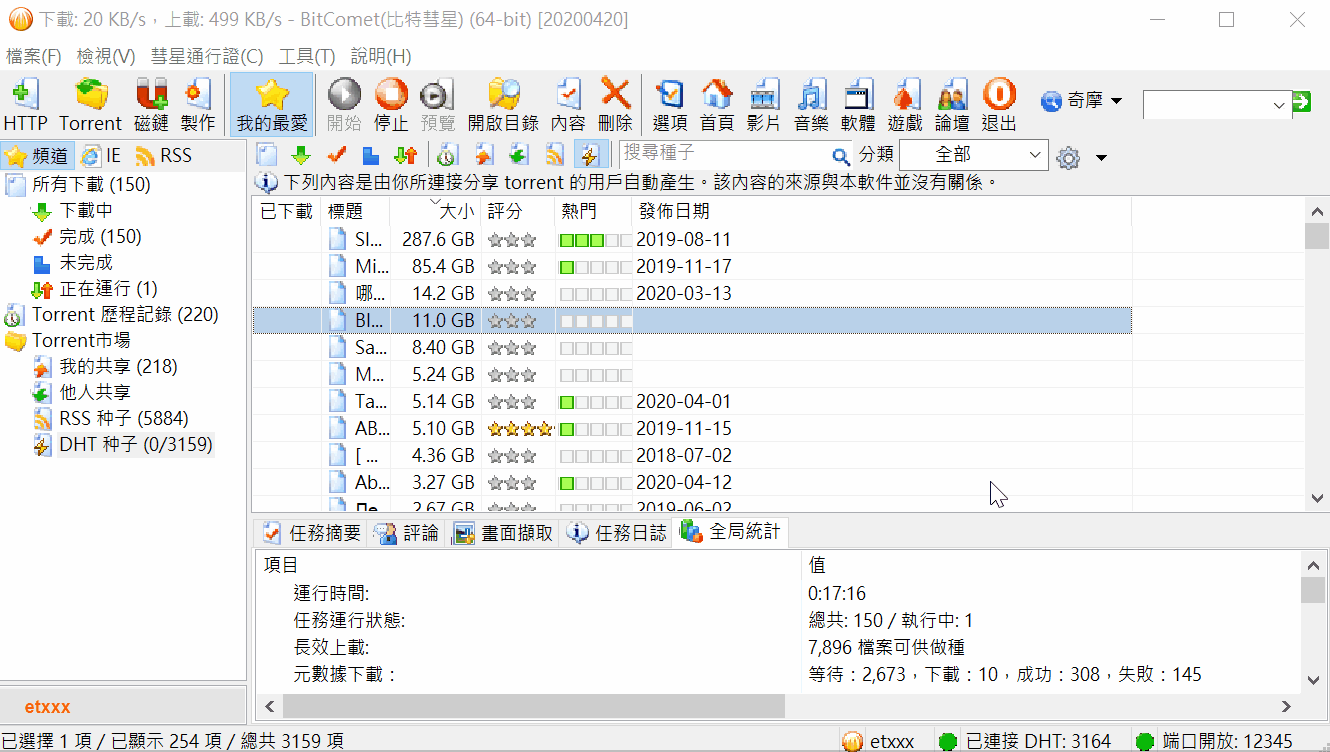Select RSS 種子 (5884)
The width and height of the screenshot is (1330, 752).
click(123, 419)
